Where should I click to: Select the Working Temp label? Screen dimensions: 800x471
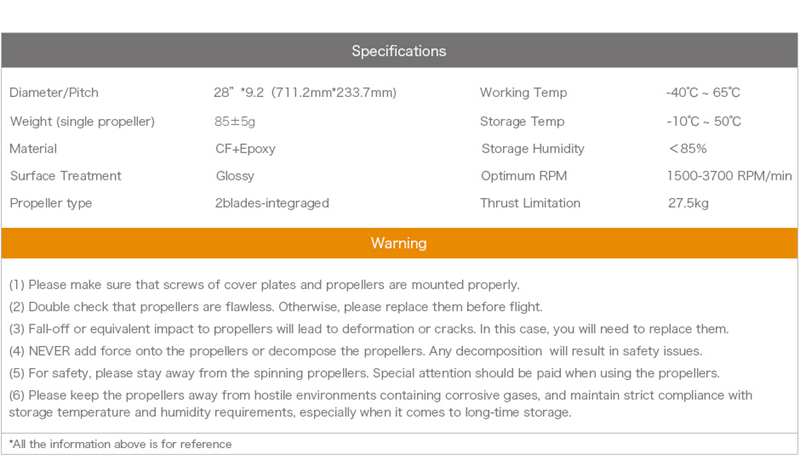point(523,93)
